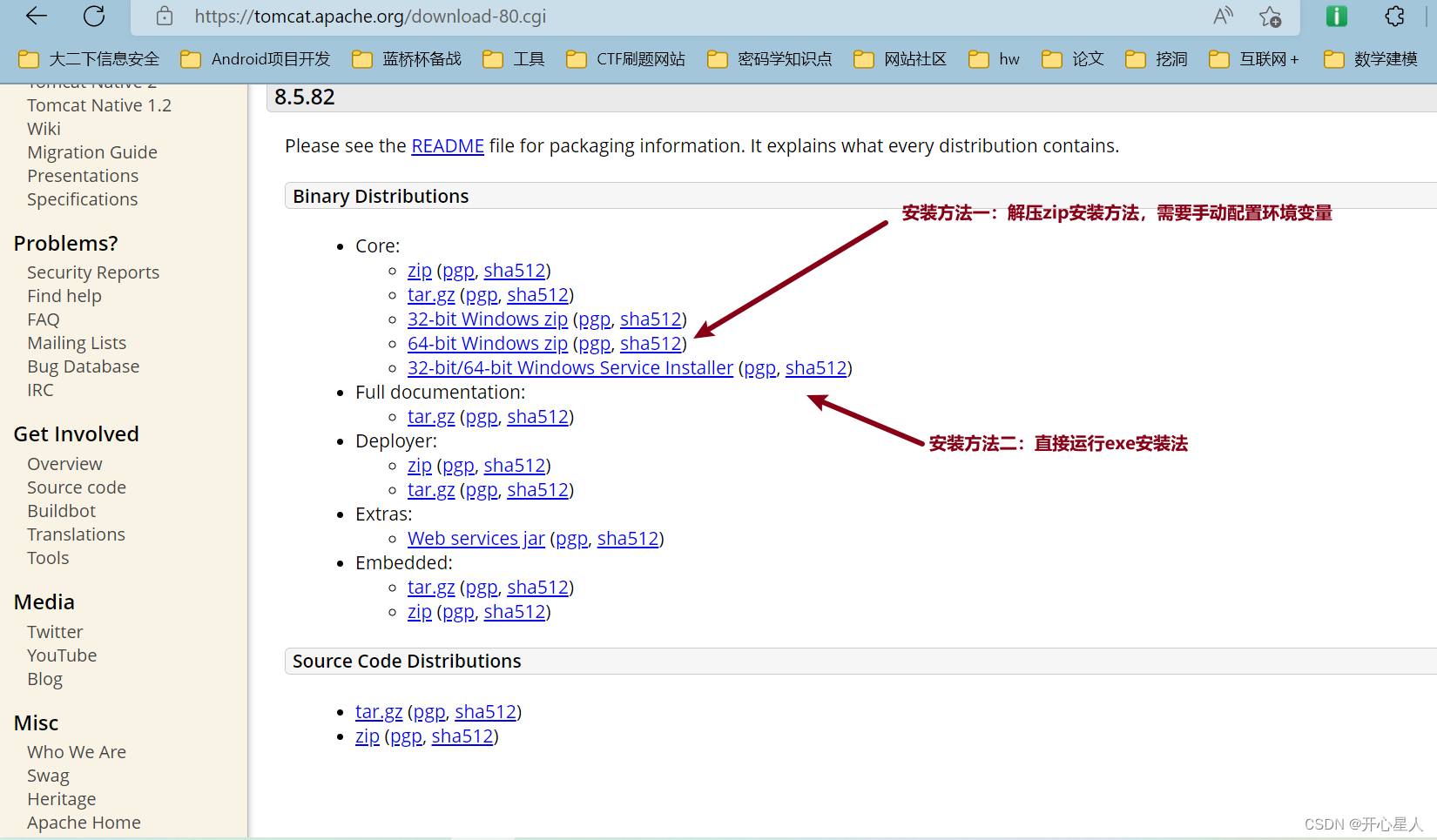Viewport: 1437px width, 840px height.
Task: Download 32-bit Windows zip
Action: [488, 319]
